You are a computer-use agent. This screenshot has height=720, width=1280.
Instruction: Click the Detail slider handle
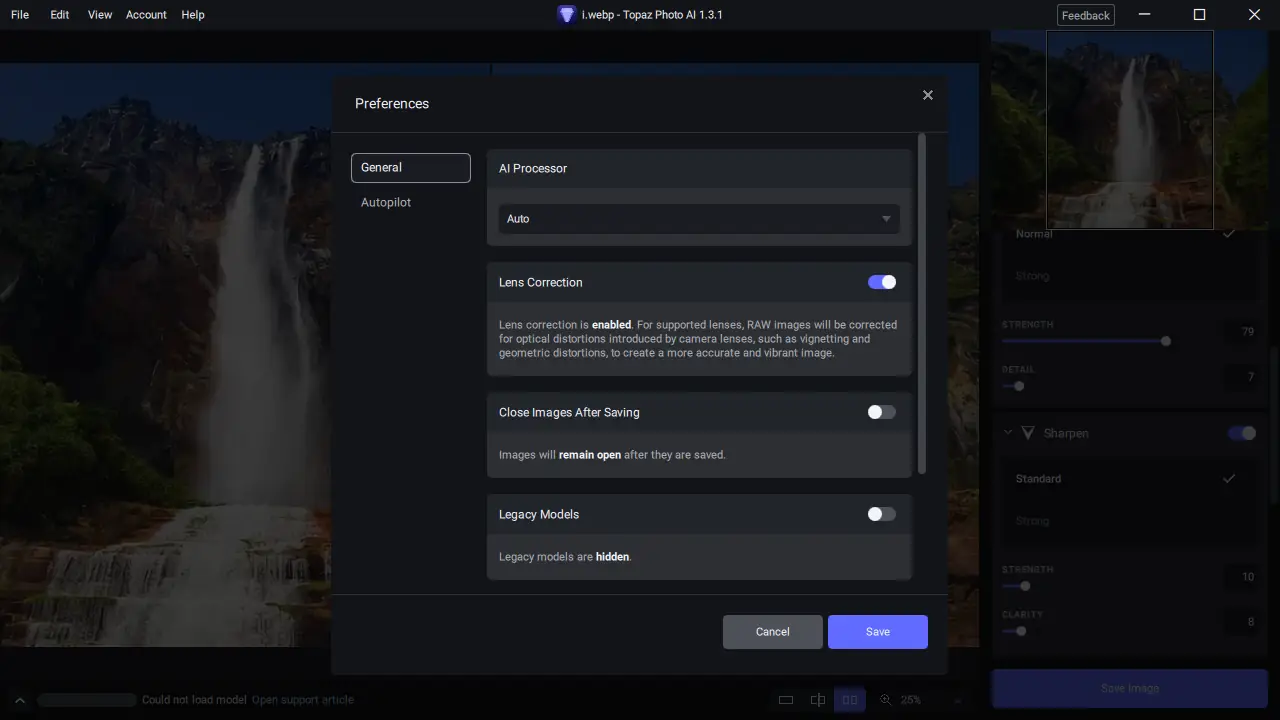pos(1019,386)
